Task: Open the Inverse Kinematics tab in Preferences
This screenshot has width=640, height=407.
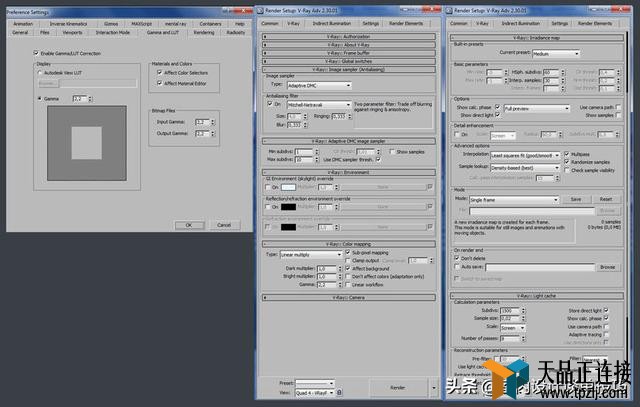Action: (x=68, y=24)
